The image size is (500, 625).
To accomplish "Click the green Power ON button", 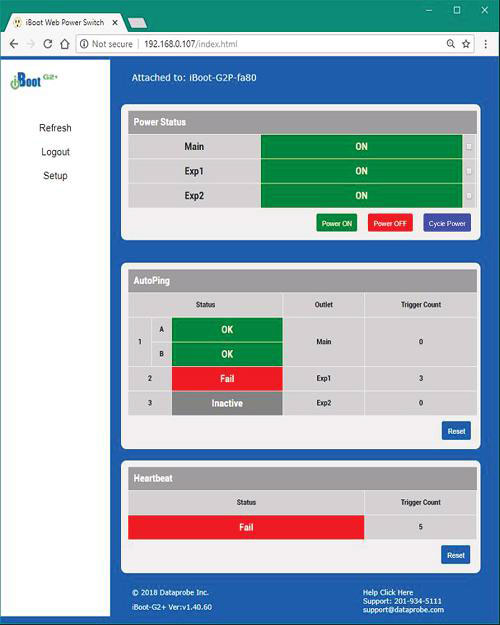I will 337,223.
